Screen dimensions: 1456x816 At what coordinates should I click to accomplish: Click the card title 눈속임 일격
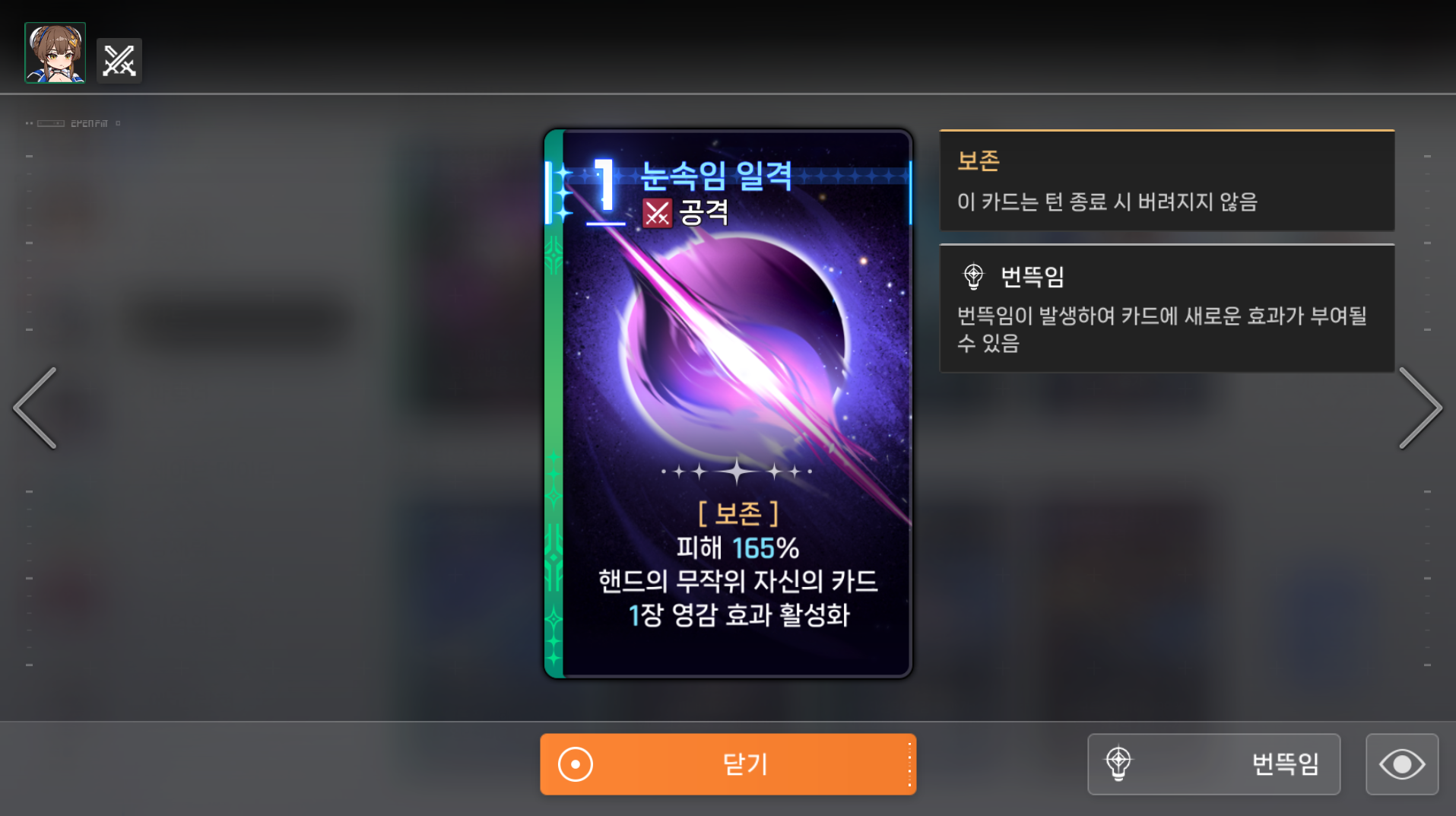pos(716,175)
